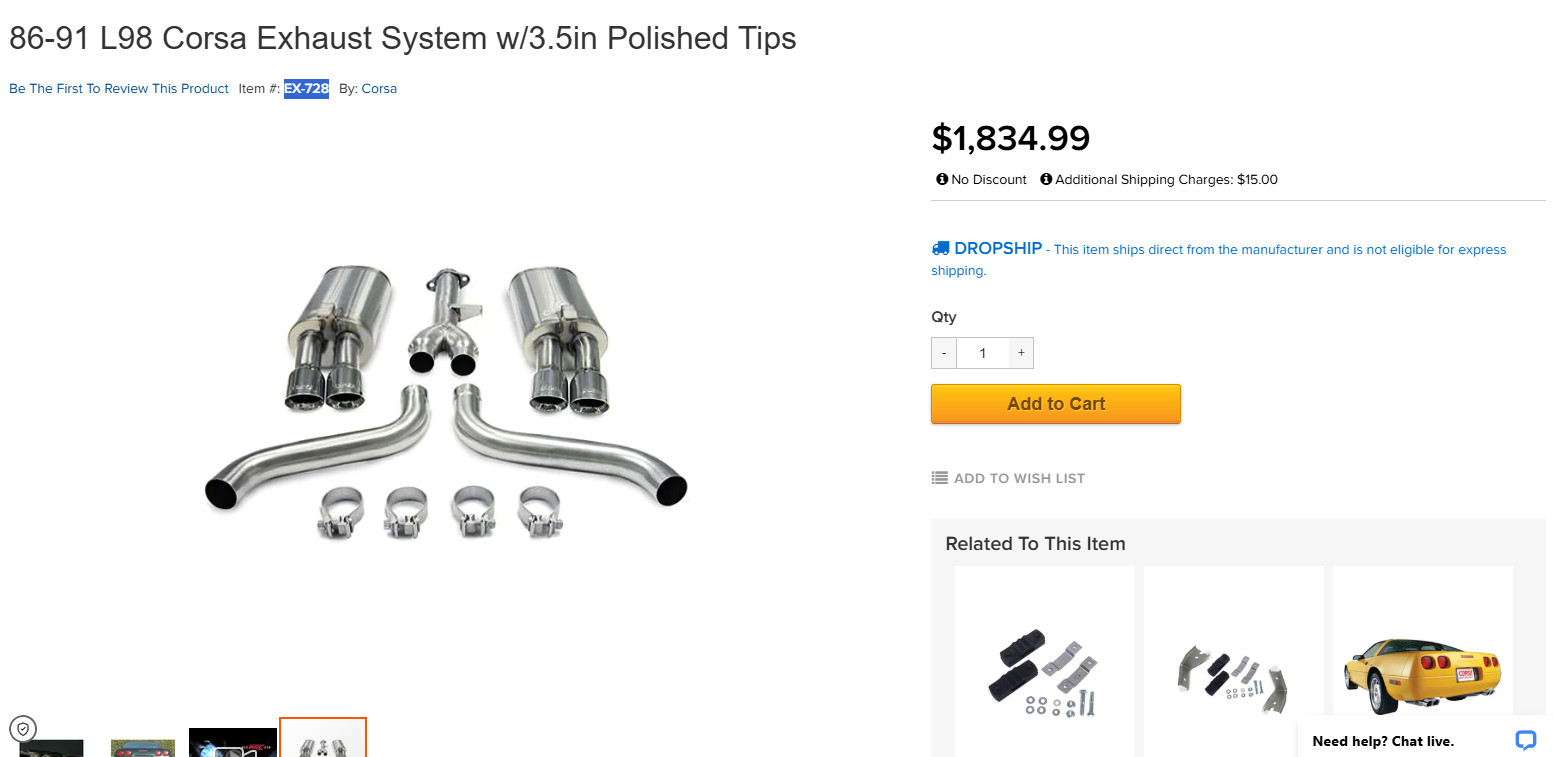The image size is (1553, 757).
Task: Click the quantity input field
Action: 982,353
